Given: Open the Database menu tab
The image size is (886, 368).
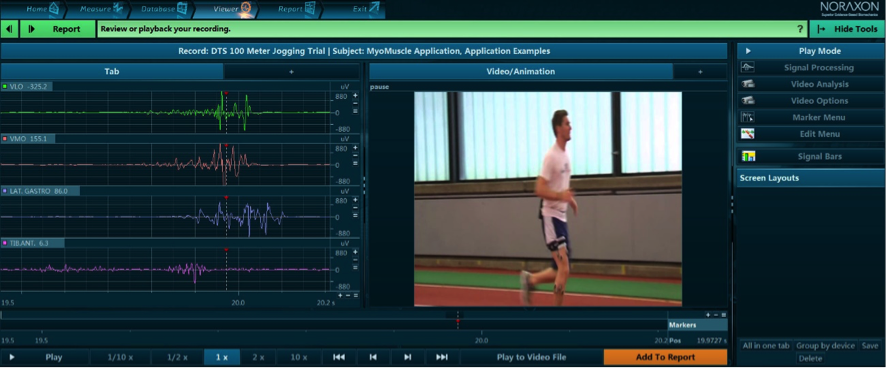Looking at the screenshot, I should (164, 8).
